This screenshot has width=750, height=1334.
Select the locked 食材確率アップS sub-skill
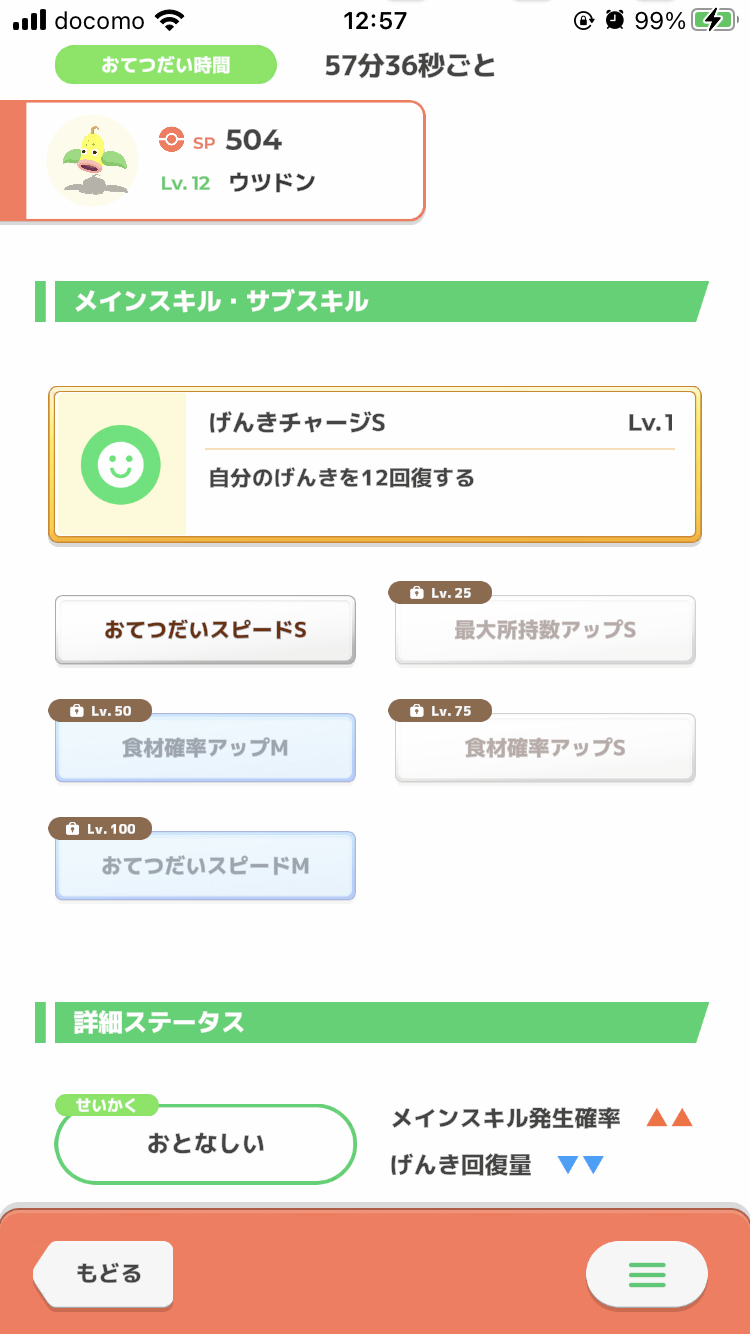coord(545,748)
